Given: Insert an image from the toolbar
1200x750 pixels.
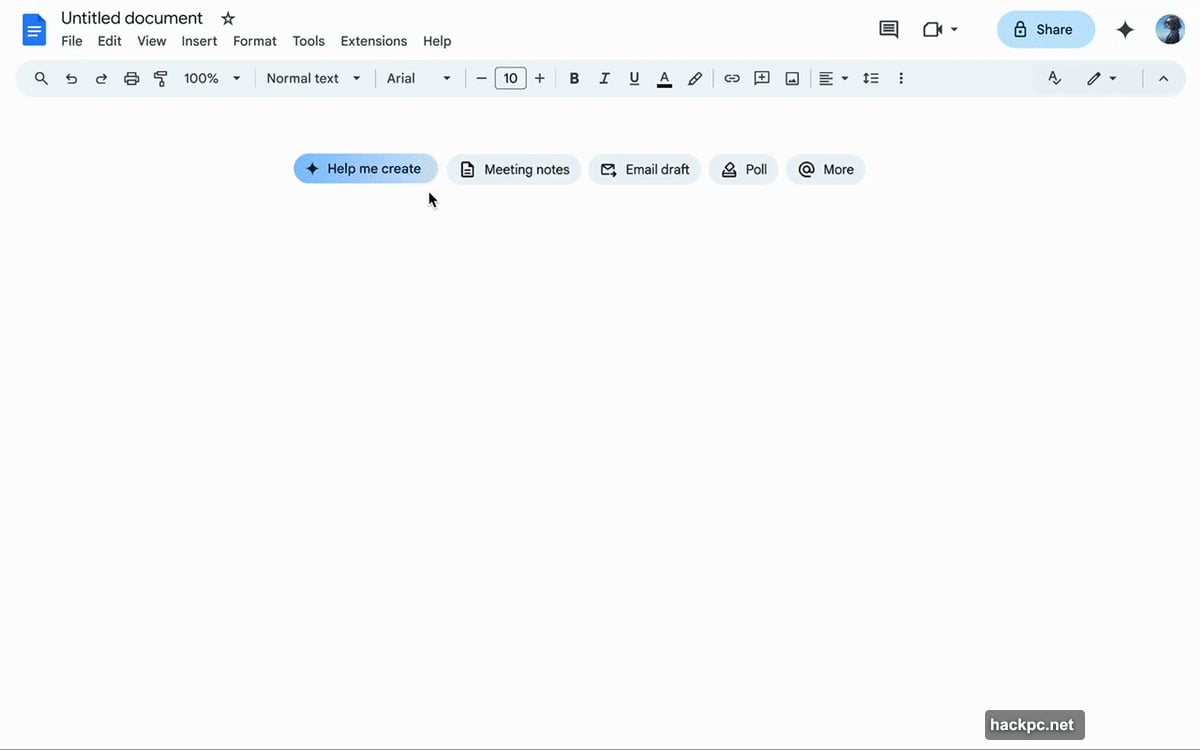Looking at the screenshot, I should (x=792, y=78).
